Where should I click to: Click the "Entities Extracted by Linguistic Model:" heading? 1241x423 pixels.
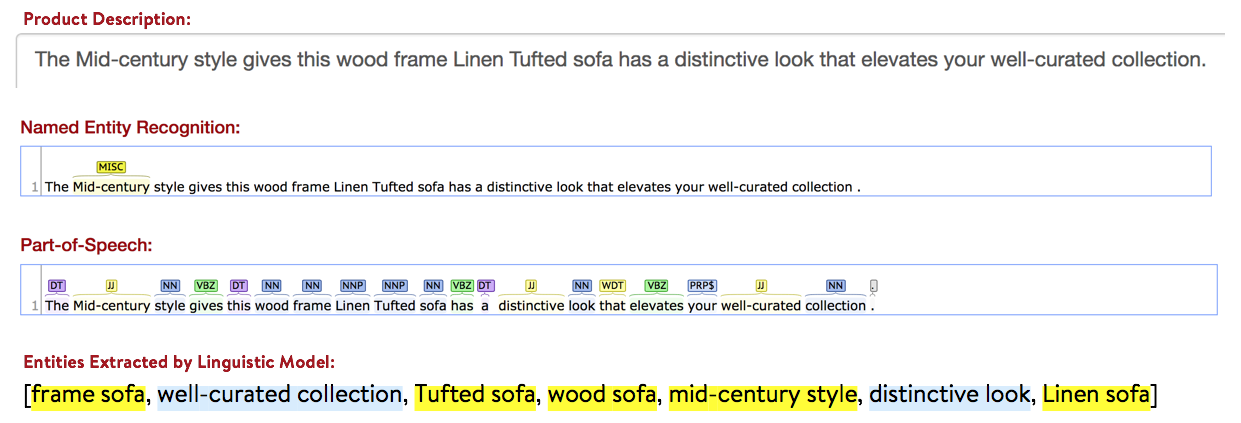[179, 362]
